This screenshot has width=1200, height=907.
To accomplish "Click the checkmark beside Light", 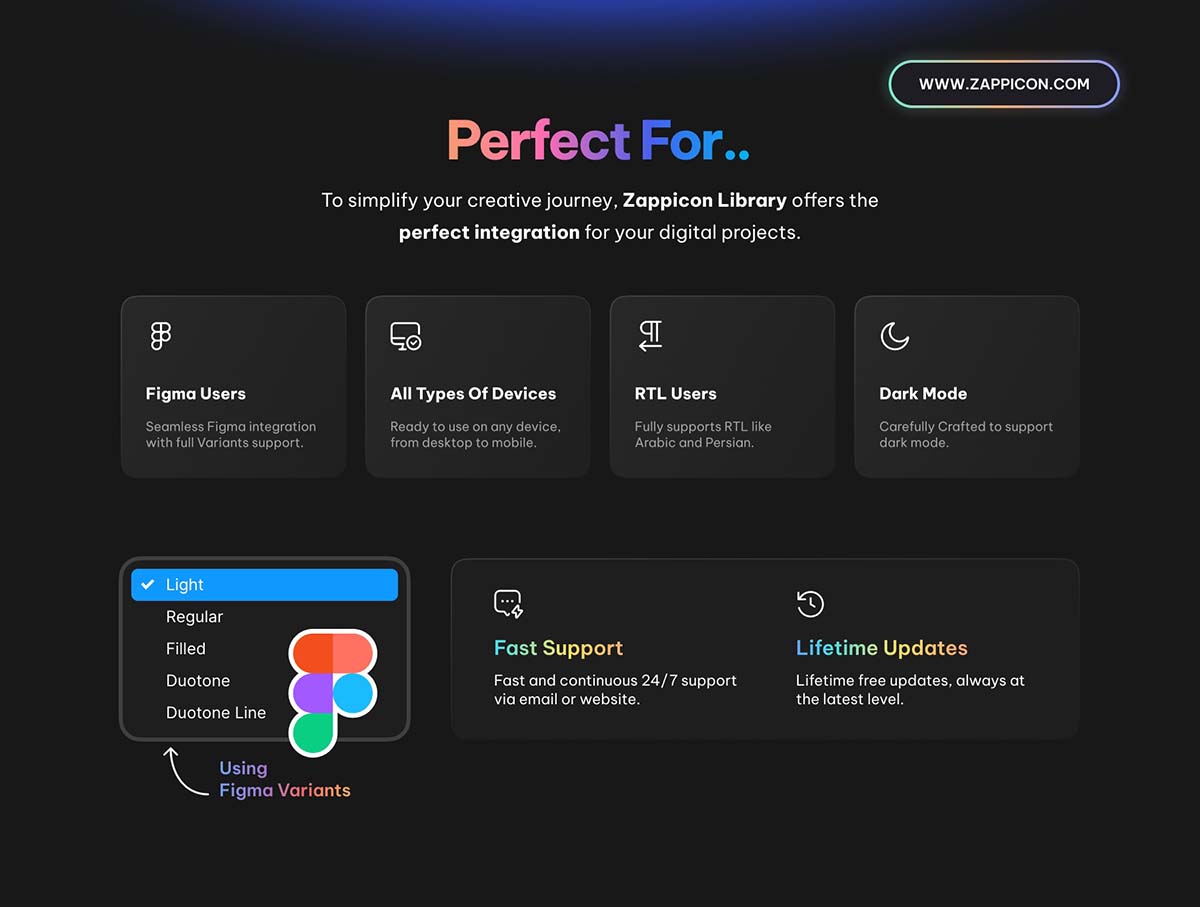I will pos(148,584).
